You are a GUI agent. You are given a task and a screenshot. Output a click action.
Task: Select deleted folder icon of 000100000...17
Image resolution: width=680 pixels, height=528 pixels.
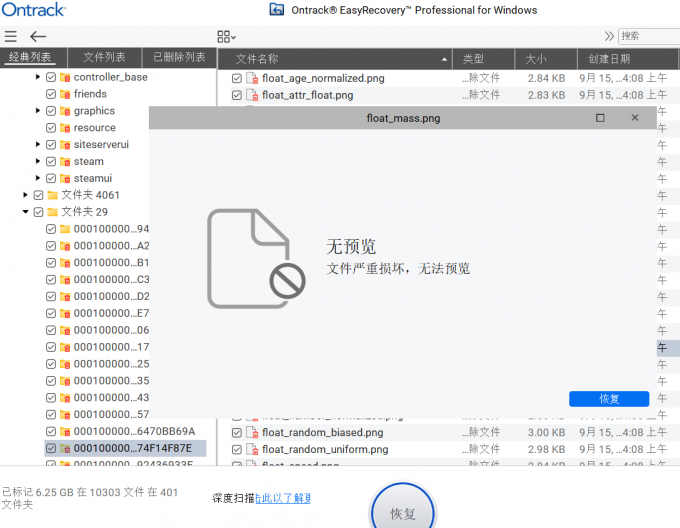(x=65, y=347)
